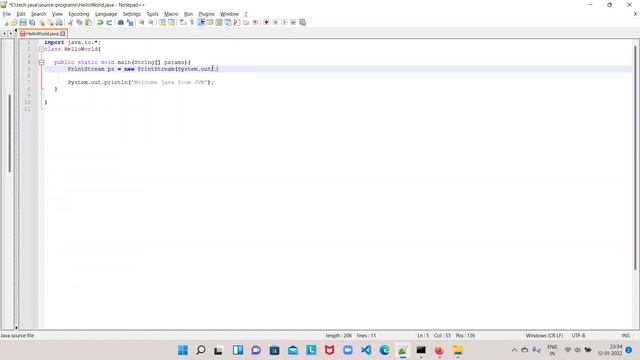Image resolution: width=640 pixels, height=360 pixels.
Task: Toggle synchronize horizontal scrolling icon
Action: 171,22
